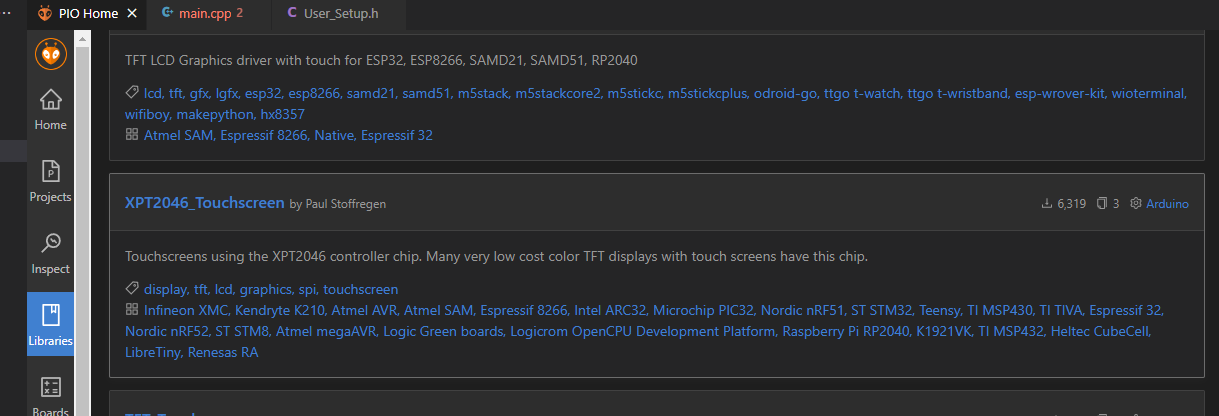Close the PIO Home tab
This screenshot has width=1219, height=416.
click(x=132, y=13)
